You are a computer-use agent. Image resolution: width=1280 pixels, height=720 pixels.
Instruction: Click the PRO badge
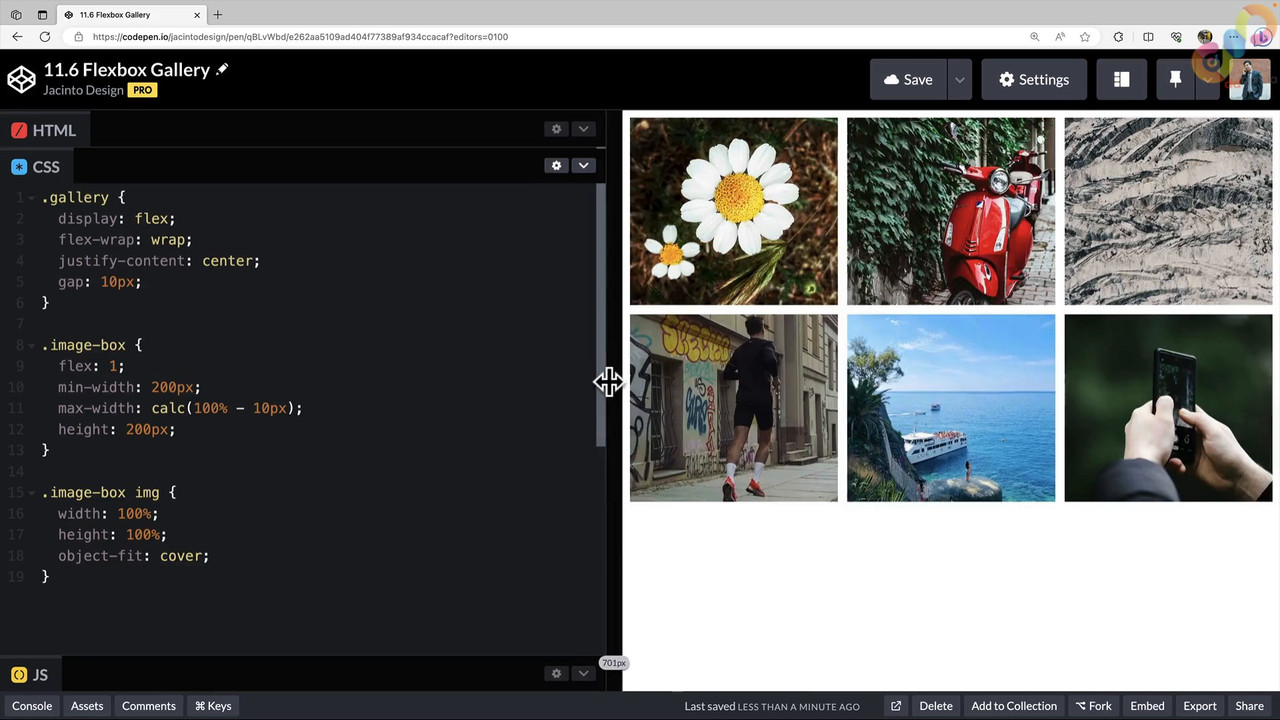click(x=142, y=90)
